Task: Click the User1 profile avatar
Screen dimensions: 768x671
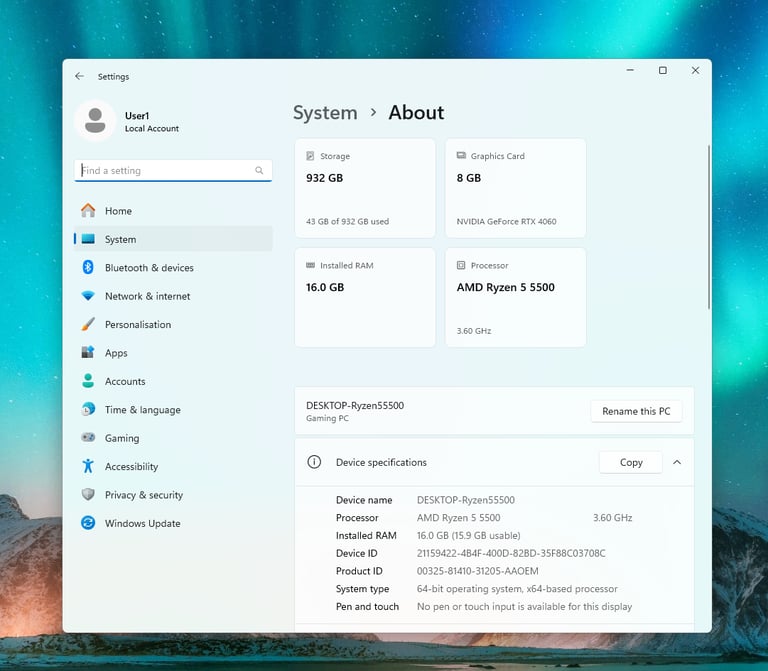Action: (x=95, y=120)
